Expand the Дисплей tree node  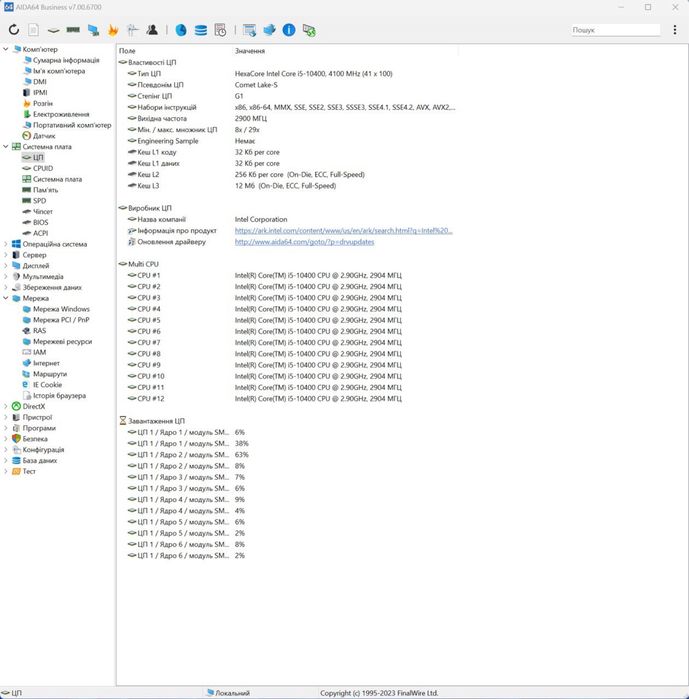pyautogui.click(x=6, y=265)
